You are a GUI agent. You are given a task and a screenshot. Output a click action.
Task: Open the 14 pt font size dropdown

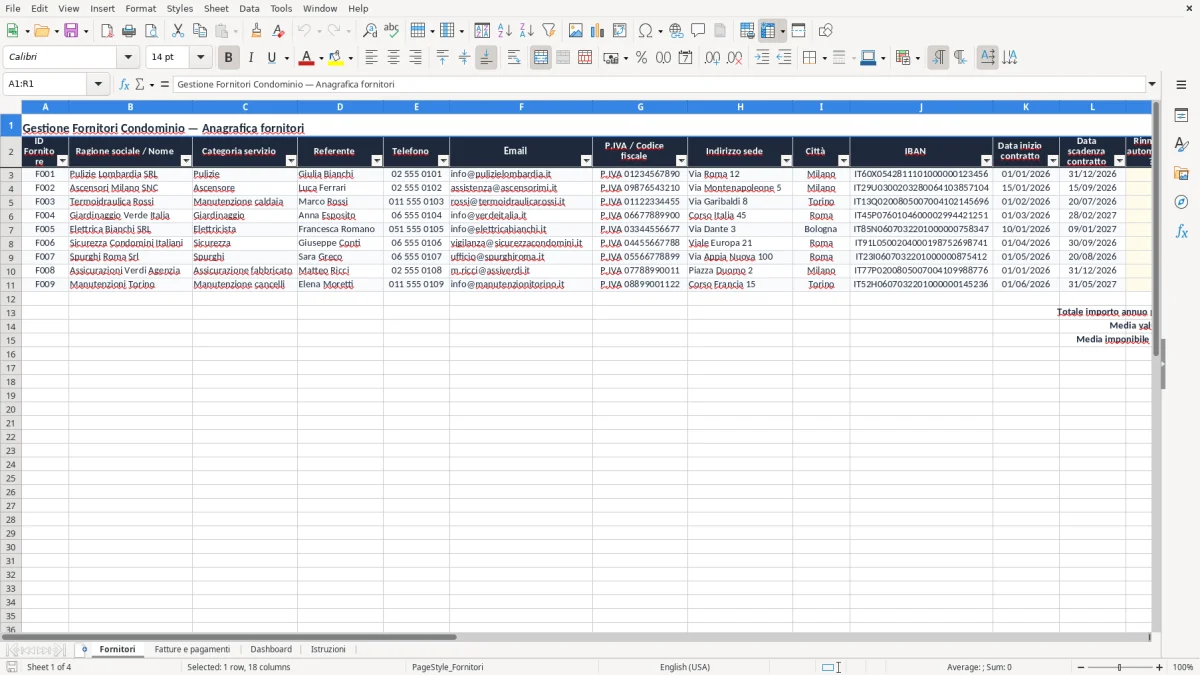pos(200,58)
